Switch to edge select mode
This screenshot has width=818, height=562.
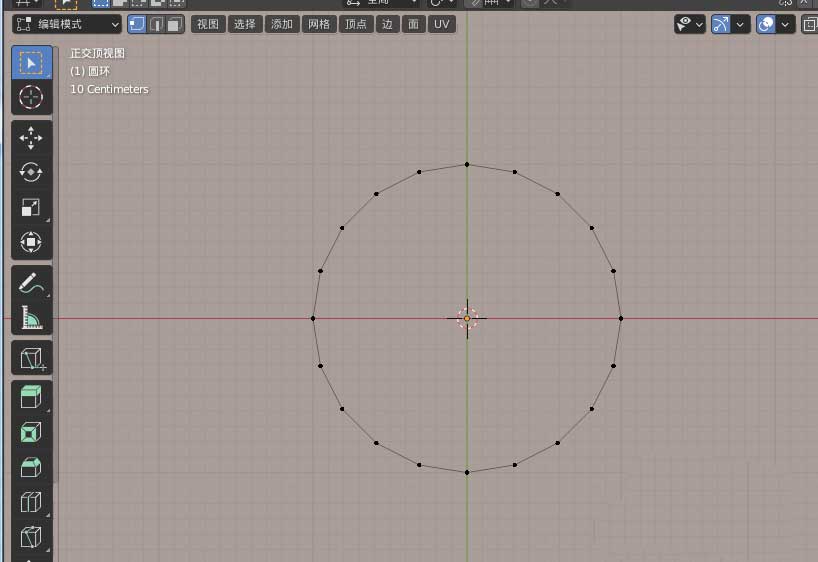[x=156, y=24]
